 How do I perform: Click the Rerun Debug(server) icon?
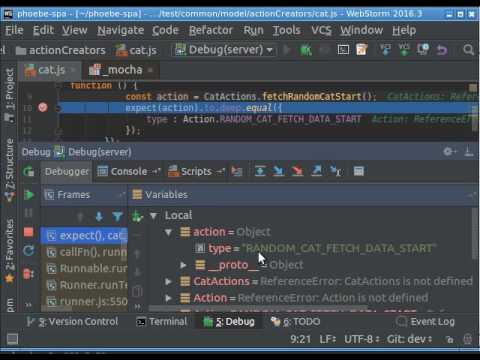pos(28,171)
